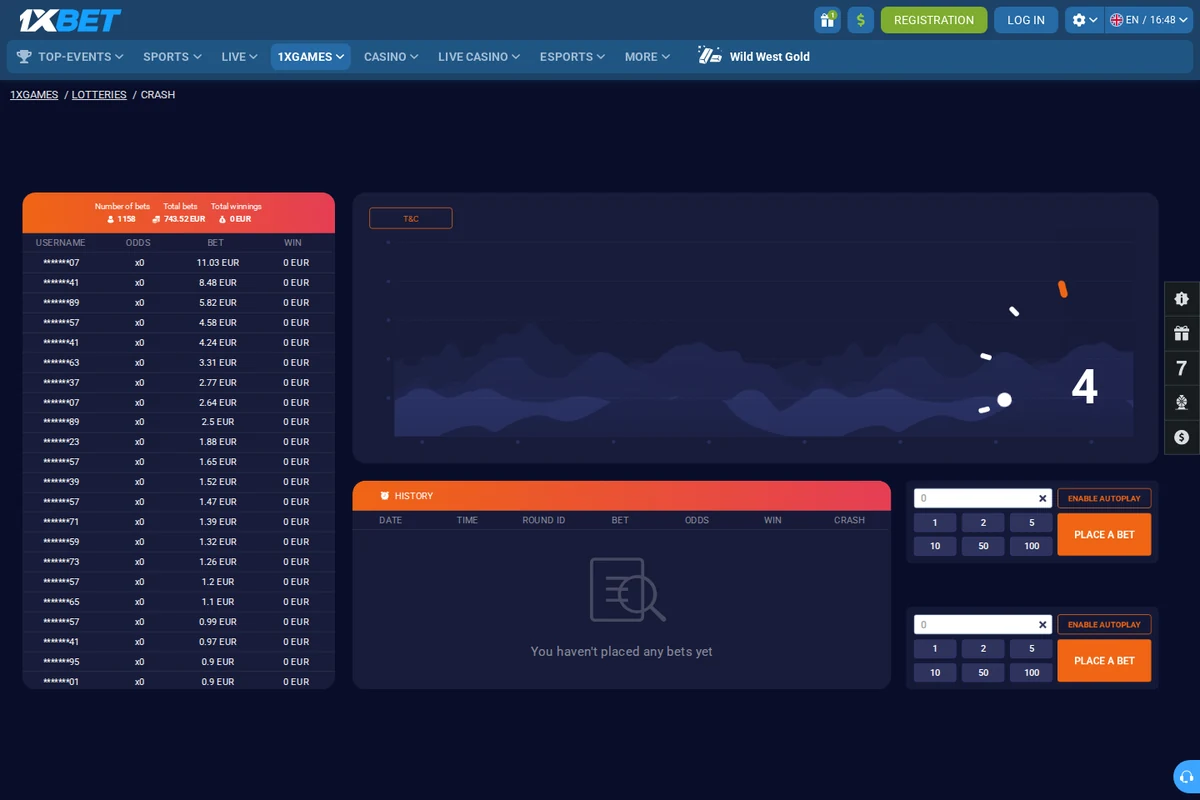Click PLACE A BET in the second bet panel
This screenshot has height=800, width=1200.
[x=1104, y=661]
